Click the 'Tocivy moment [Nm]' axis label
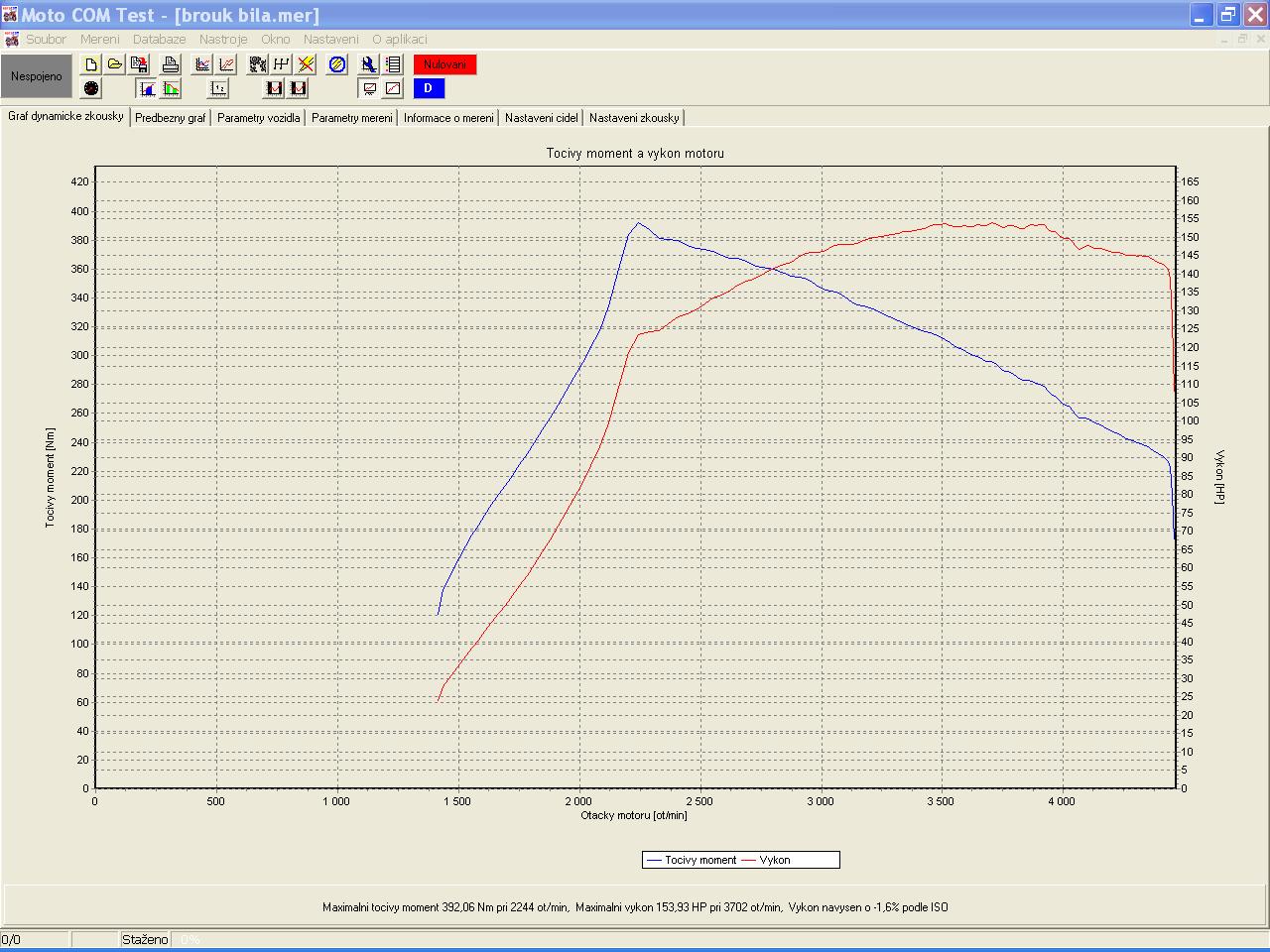Image resolution: width=1270 pixels, height=952 pixels. tap(50, 478)
